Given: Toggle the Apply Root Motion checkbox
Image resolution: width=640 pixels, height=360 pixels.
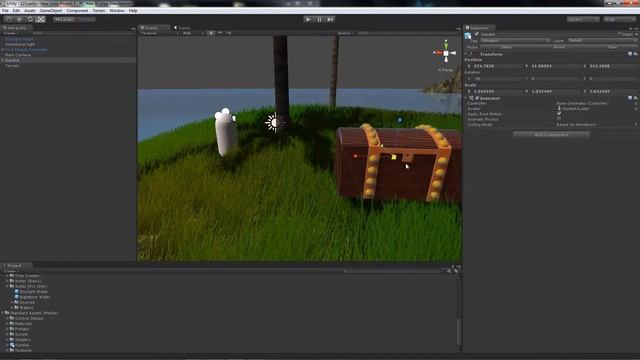Looking at the screenshot, I should coord(559,114).
